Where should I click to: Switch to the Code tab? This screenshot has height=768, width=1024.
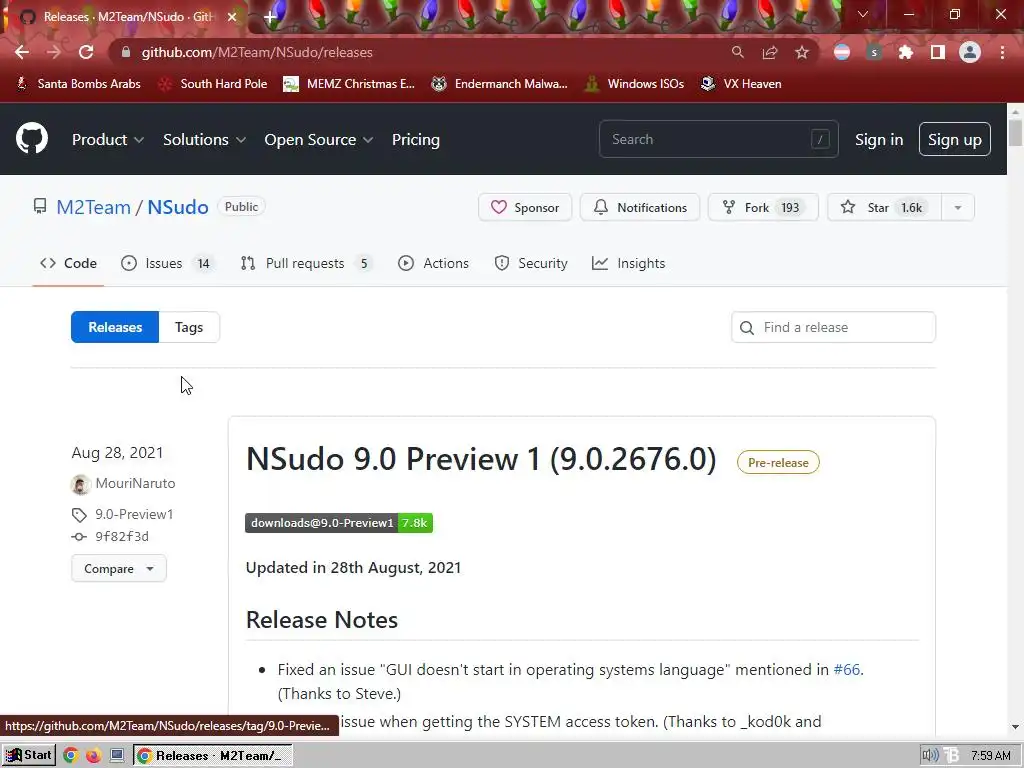pyautogui.click(x=68, y=263)
